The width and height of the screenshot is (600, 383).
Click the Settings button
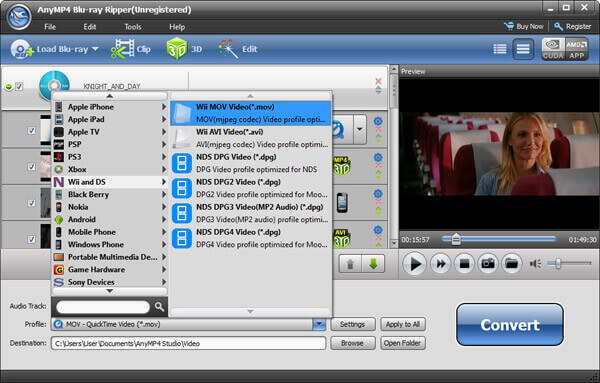352,324
